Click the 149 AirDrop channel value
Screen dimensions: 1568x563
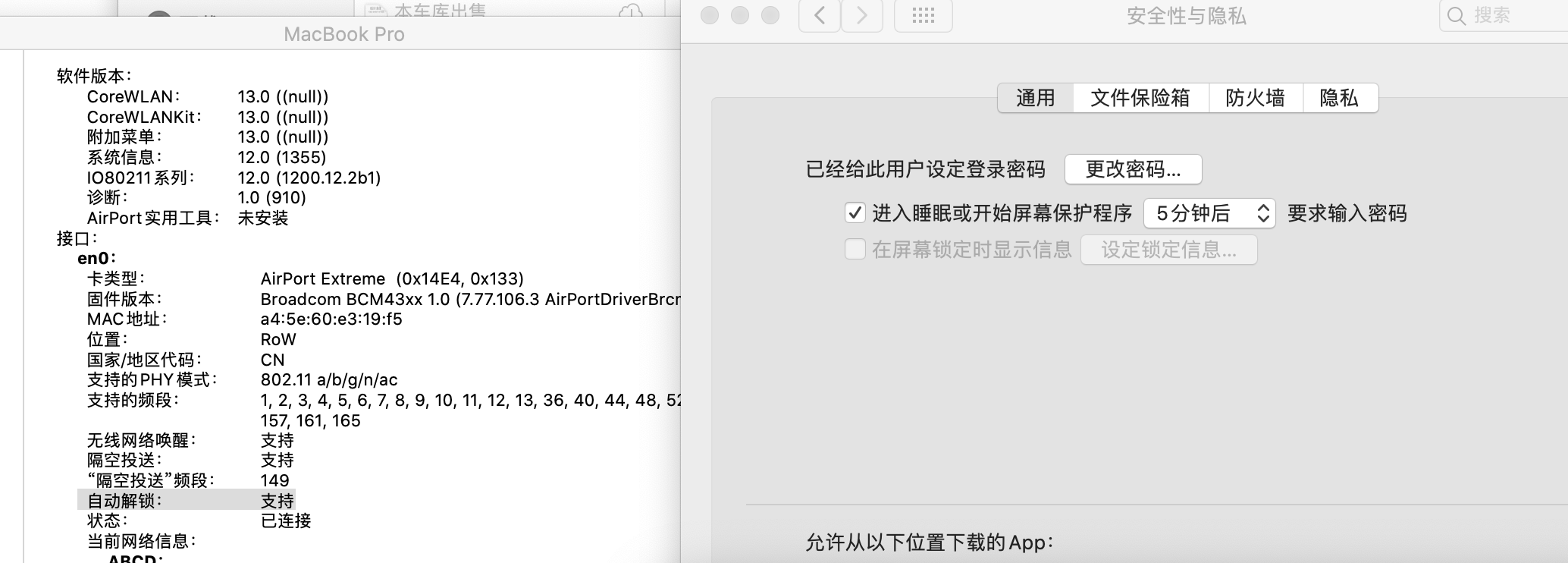[x=274, y=481]
